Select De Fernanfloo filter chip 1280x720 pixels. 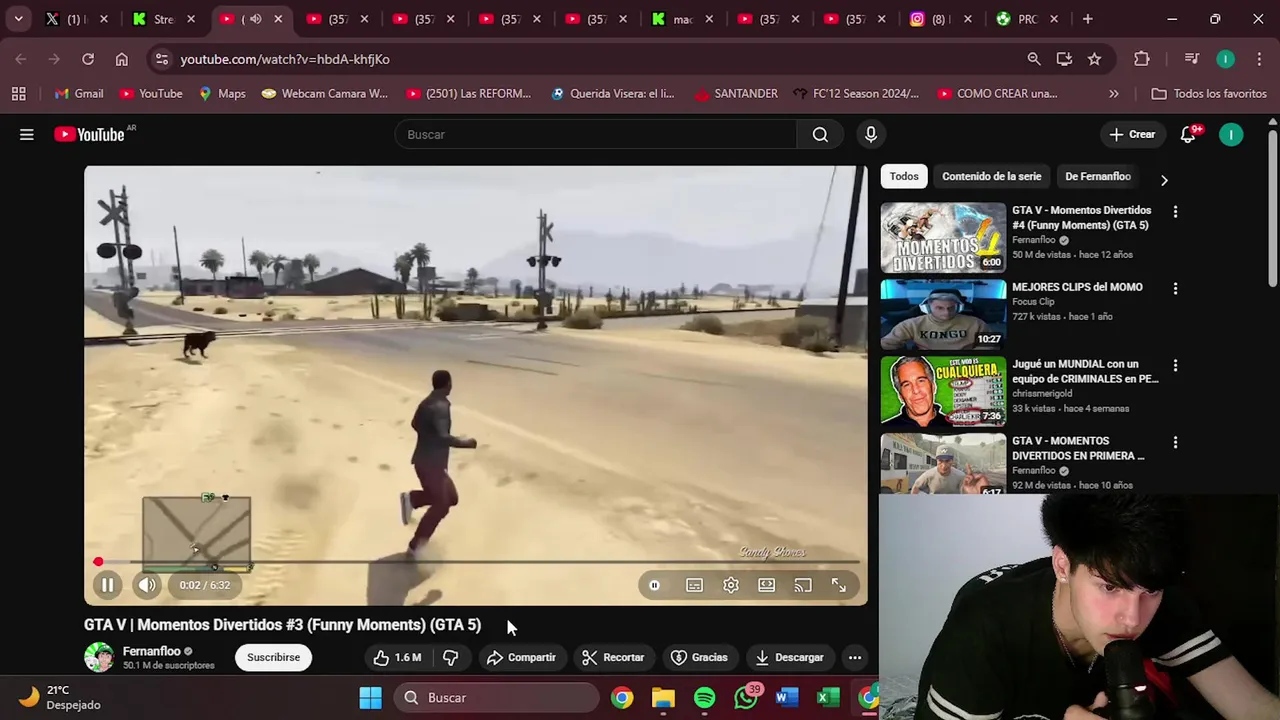click(x=1097, y=176)
